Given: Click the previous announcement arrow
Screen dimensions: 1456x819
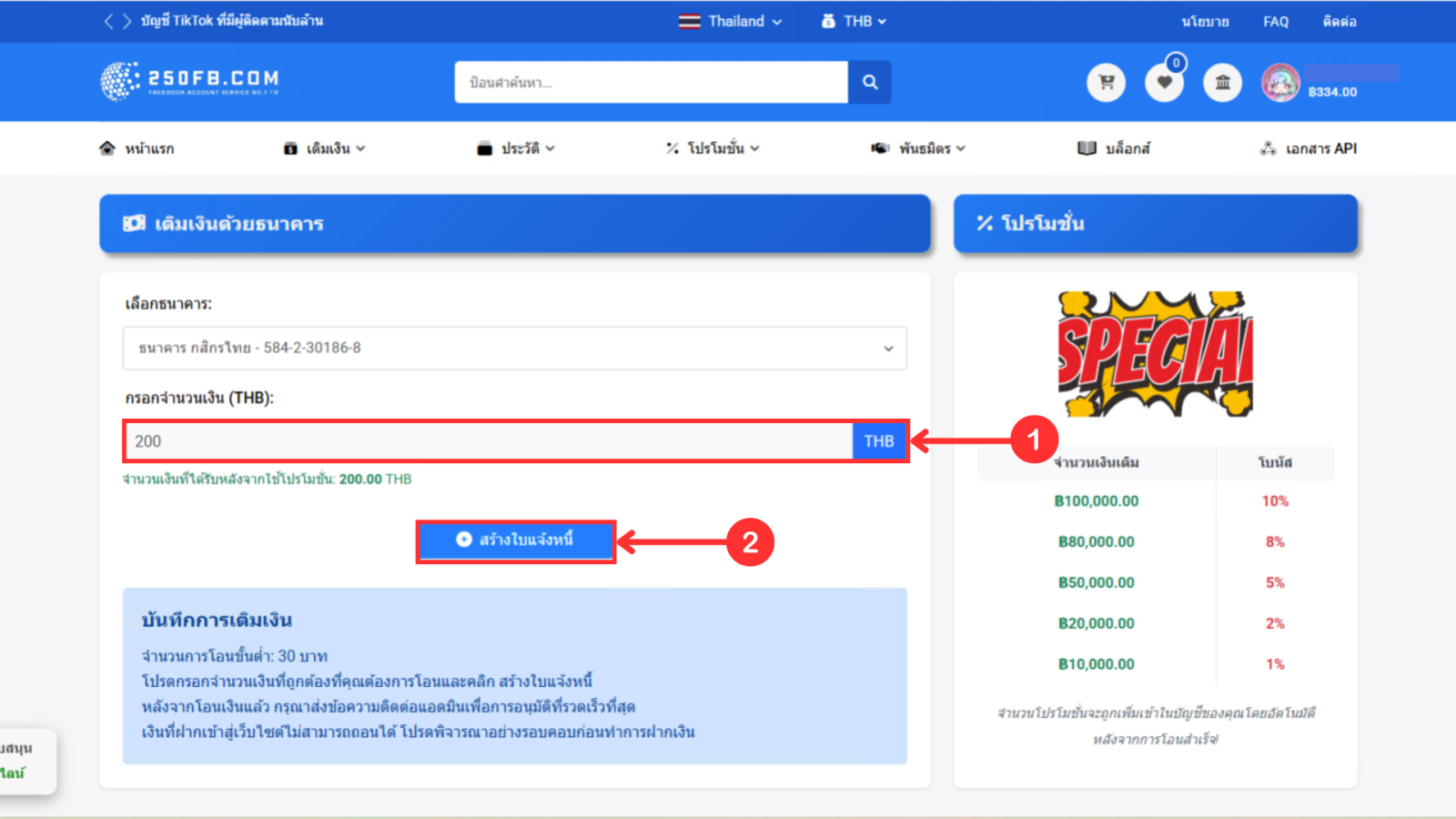Looking at the screenshot, I should [108, 21].
